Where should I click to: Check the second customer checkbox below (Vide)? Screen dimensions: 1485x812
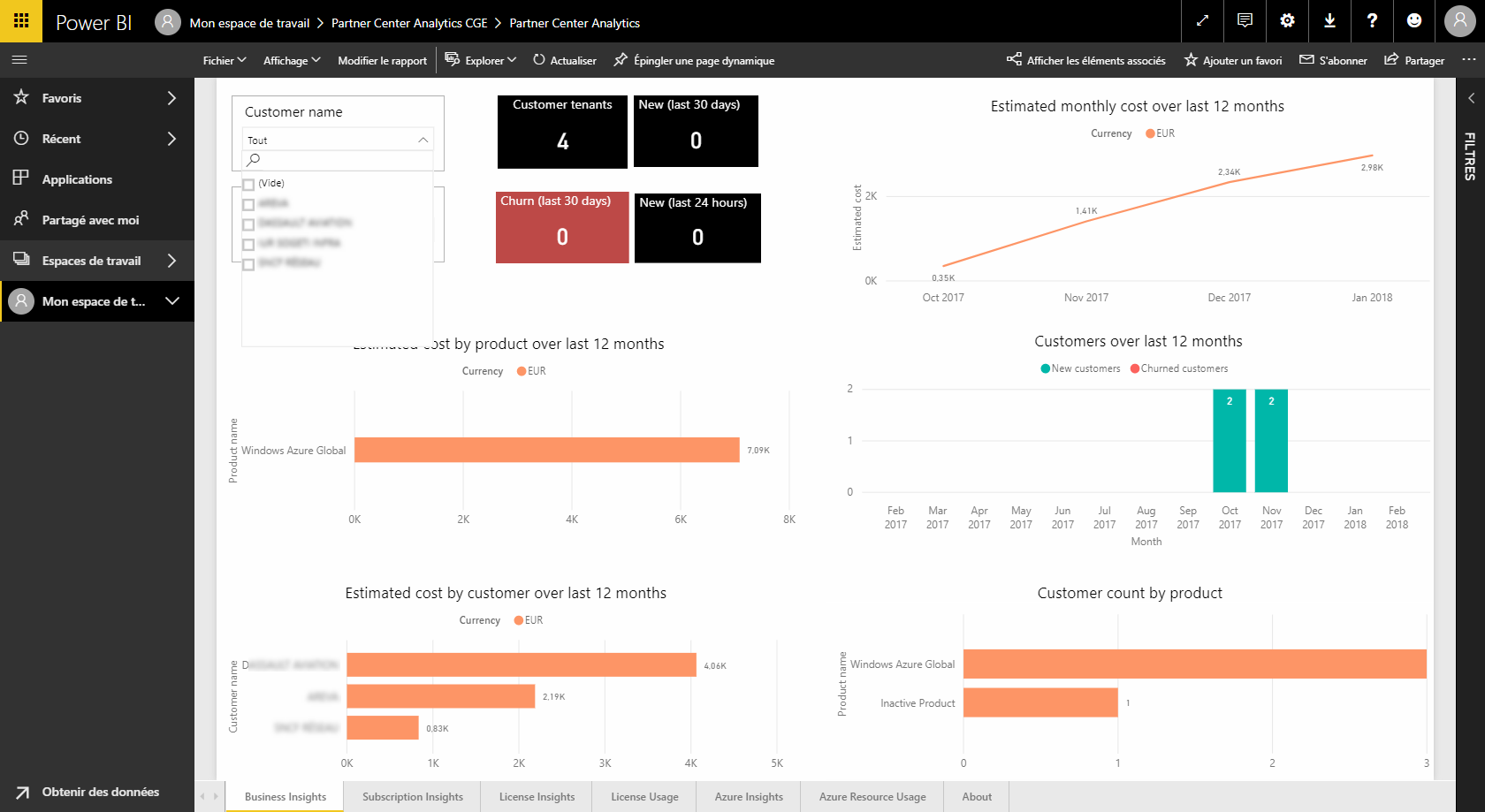248,204
